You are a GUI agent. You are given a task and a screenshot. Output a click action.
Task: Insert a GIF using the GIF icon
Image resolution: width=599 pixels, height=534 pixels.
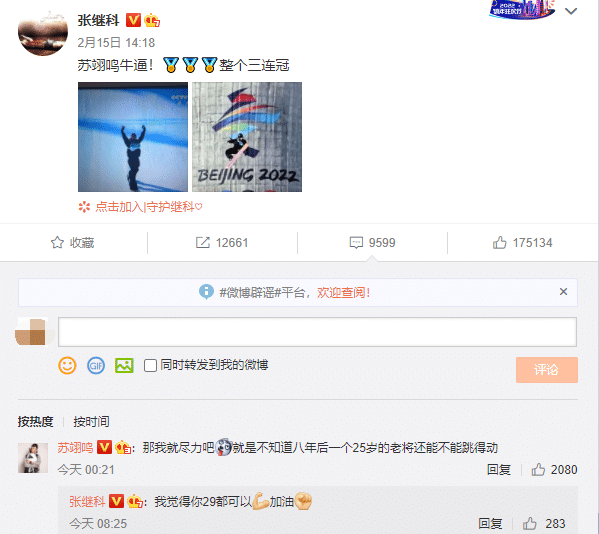(96, 366)
